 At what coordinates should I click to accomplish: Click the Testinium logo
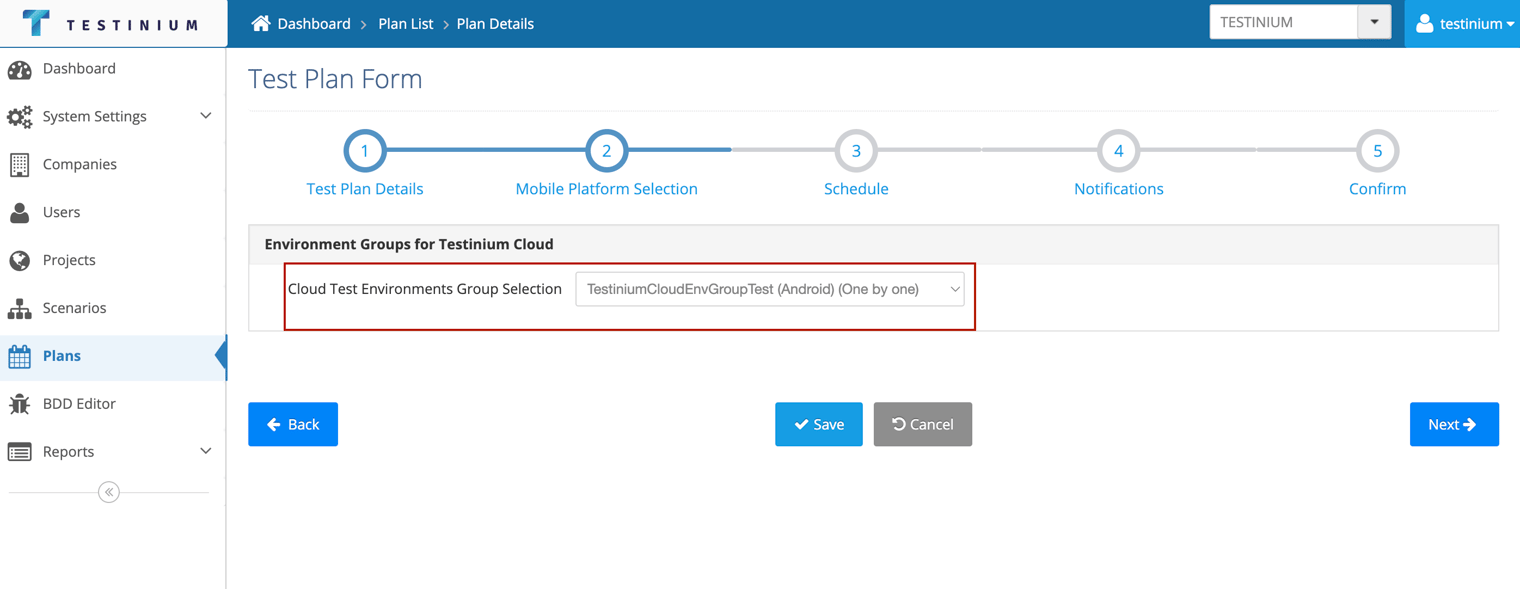(110, 23)
